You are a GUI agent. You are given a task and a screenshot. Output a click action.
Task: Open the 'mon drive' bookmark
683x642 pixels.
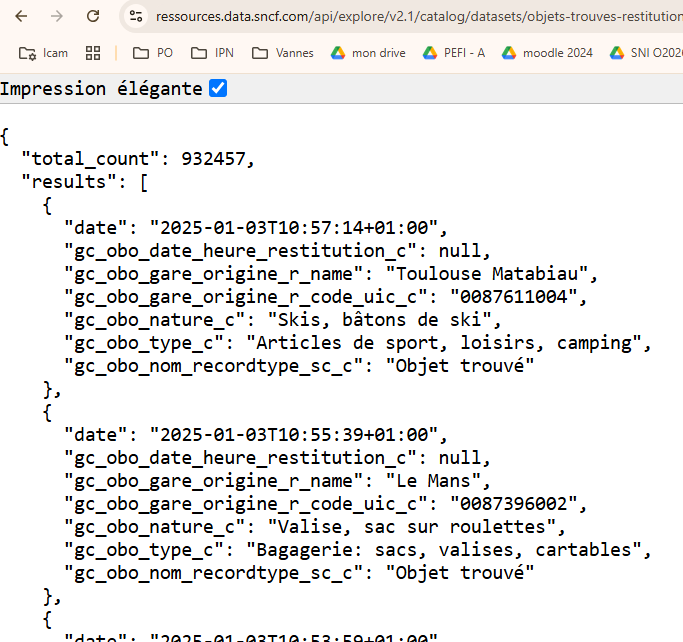[368, 53]
